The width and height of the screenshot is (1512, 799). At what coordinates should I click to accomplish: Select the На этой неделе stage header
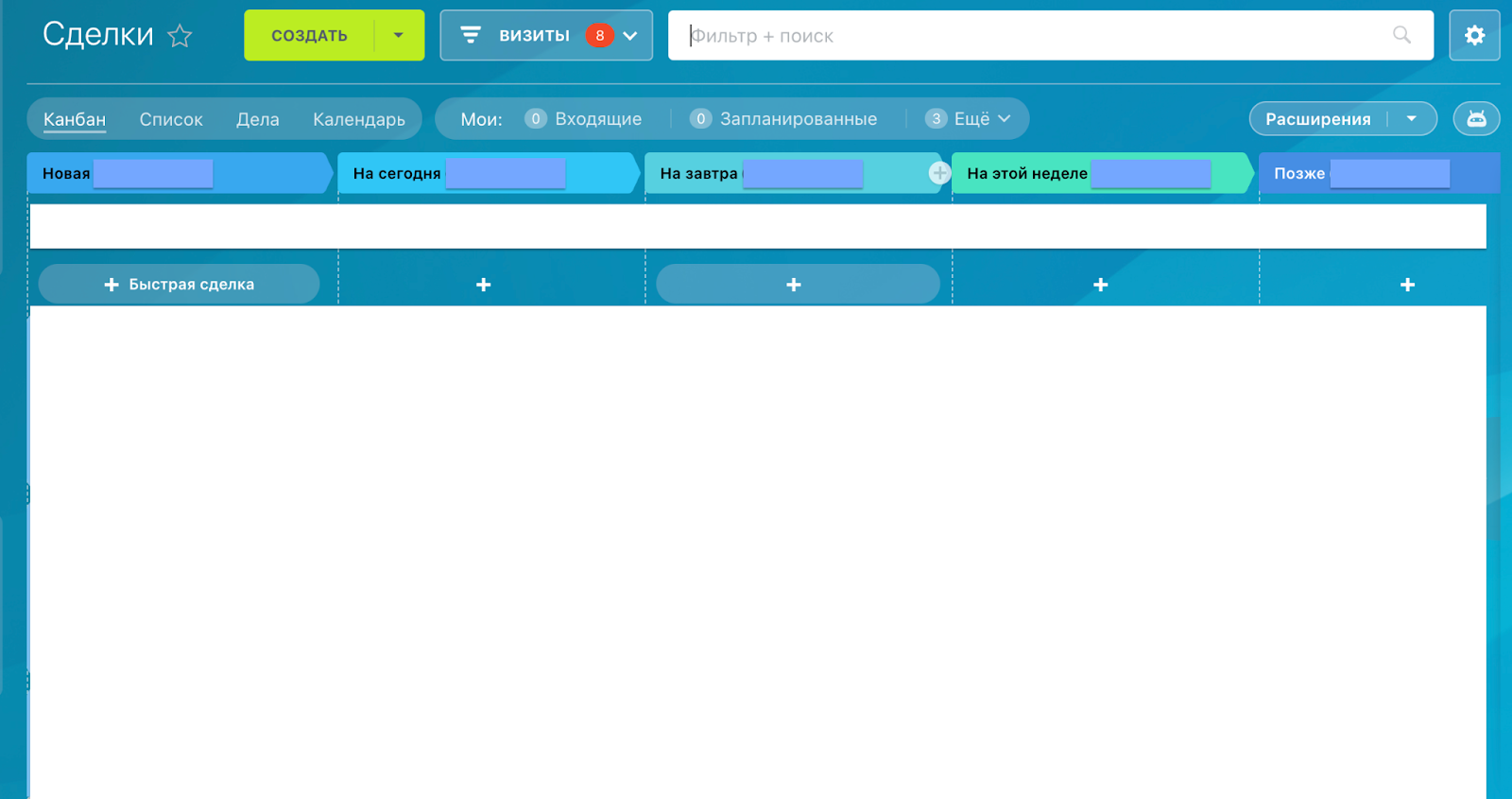pos(1103,173)
